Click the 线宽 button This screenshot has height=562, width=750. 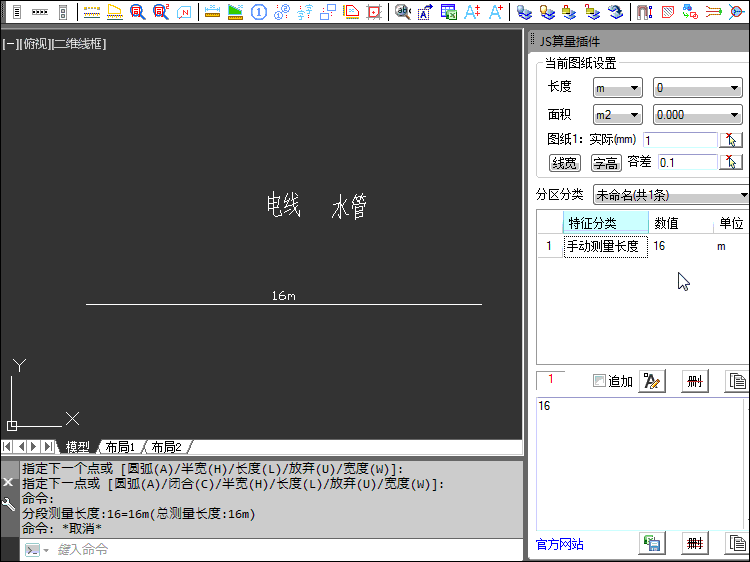point(565,163)
